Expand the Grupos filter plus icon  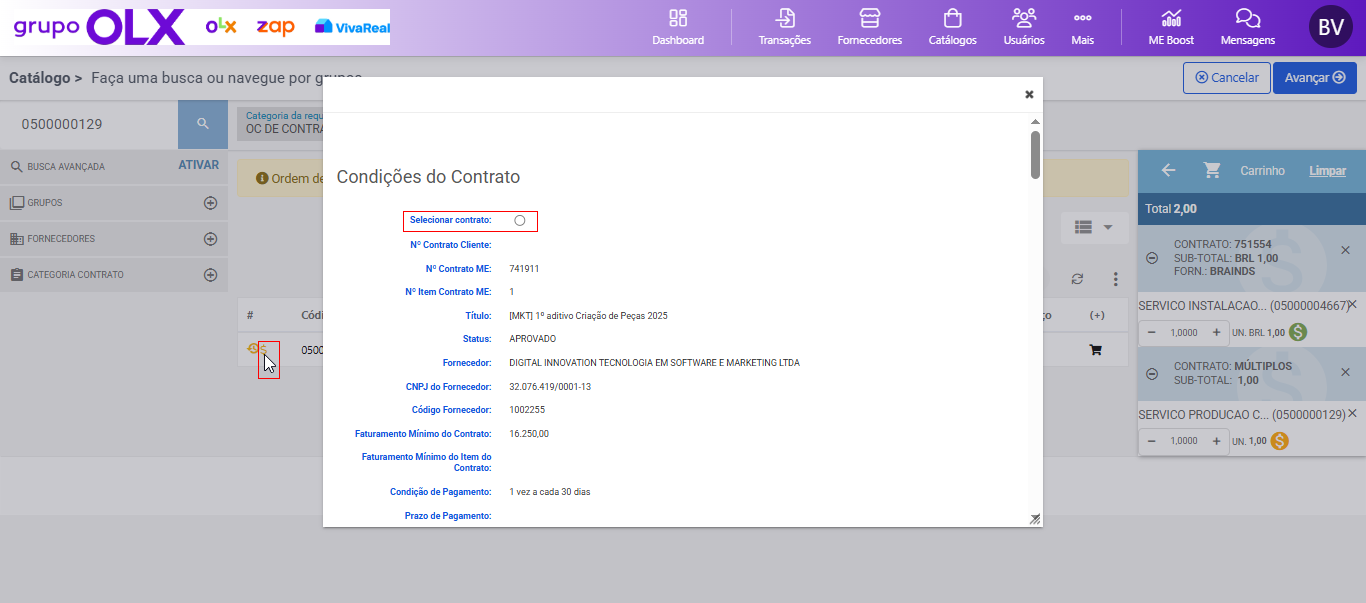pos(210,203)
